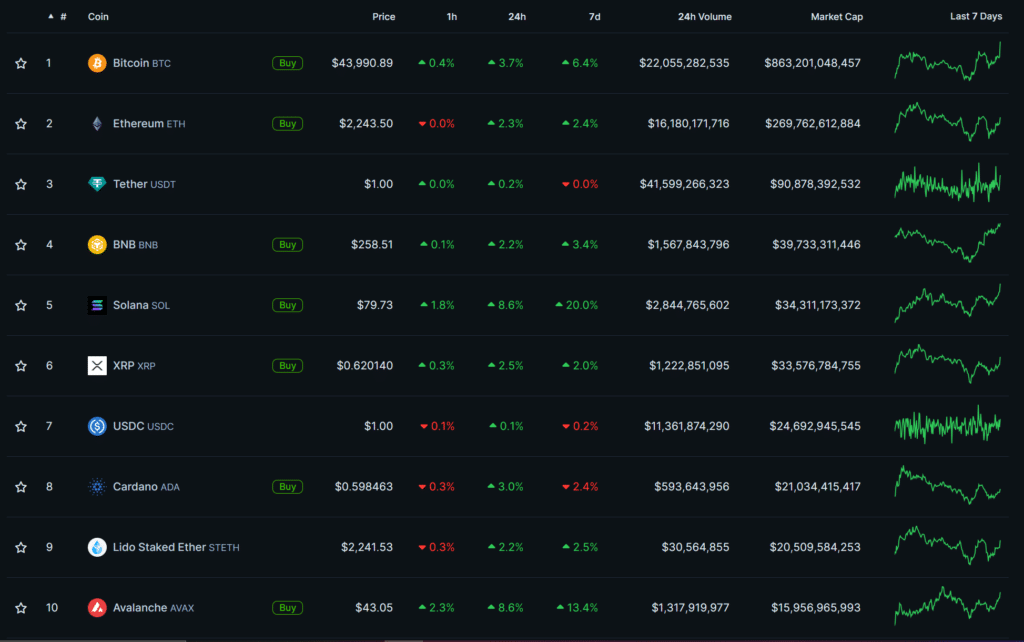The width and height of the screenshot is (1024, 642).
Task: Click the Lido Staked Ether logo
Action: pos(97,547)
